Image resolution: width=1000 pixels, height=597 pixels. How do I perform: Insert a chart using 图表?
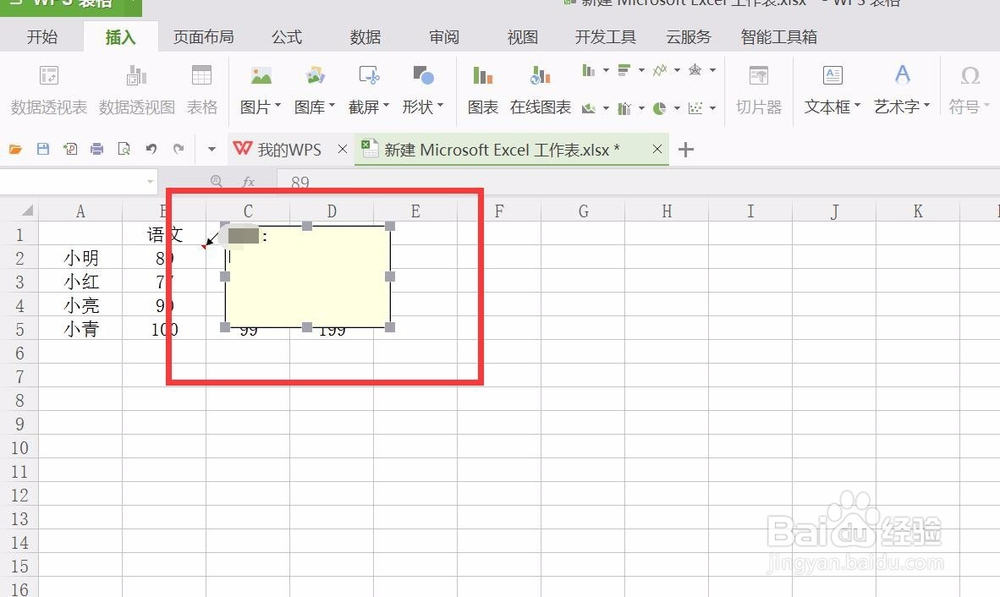[x=481, y=88]
